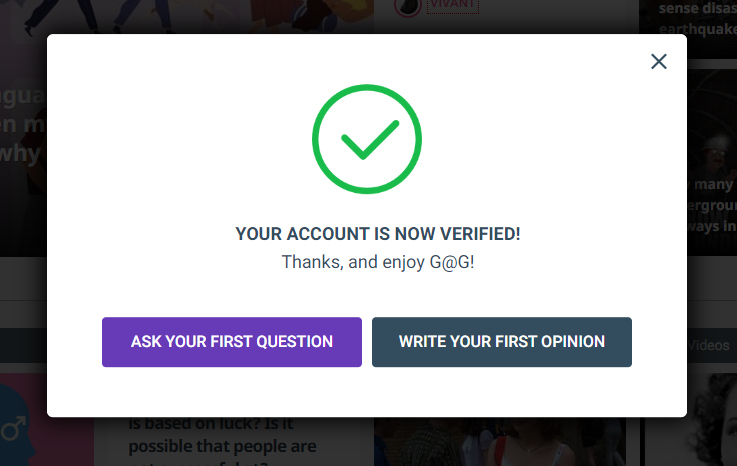Click the male symbol icon in background
Screen dimensions: 737x466
[13, 428]
